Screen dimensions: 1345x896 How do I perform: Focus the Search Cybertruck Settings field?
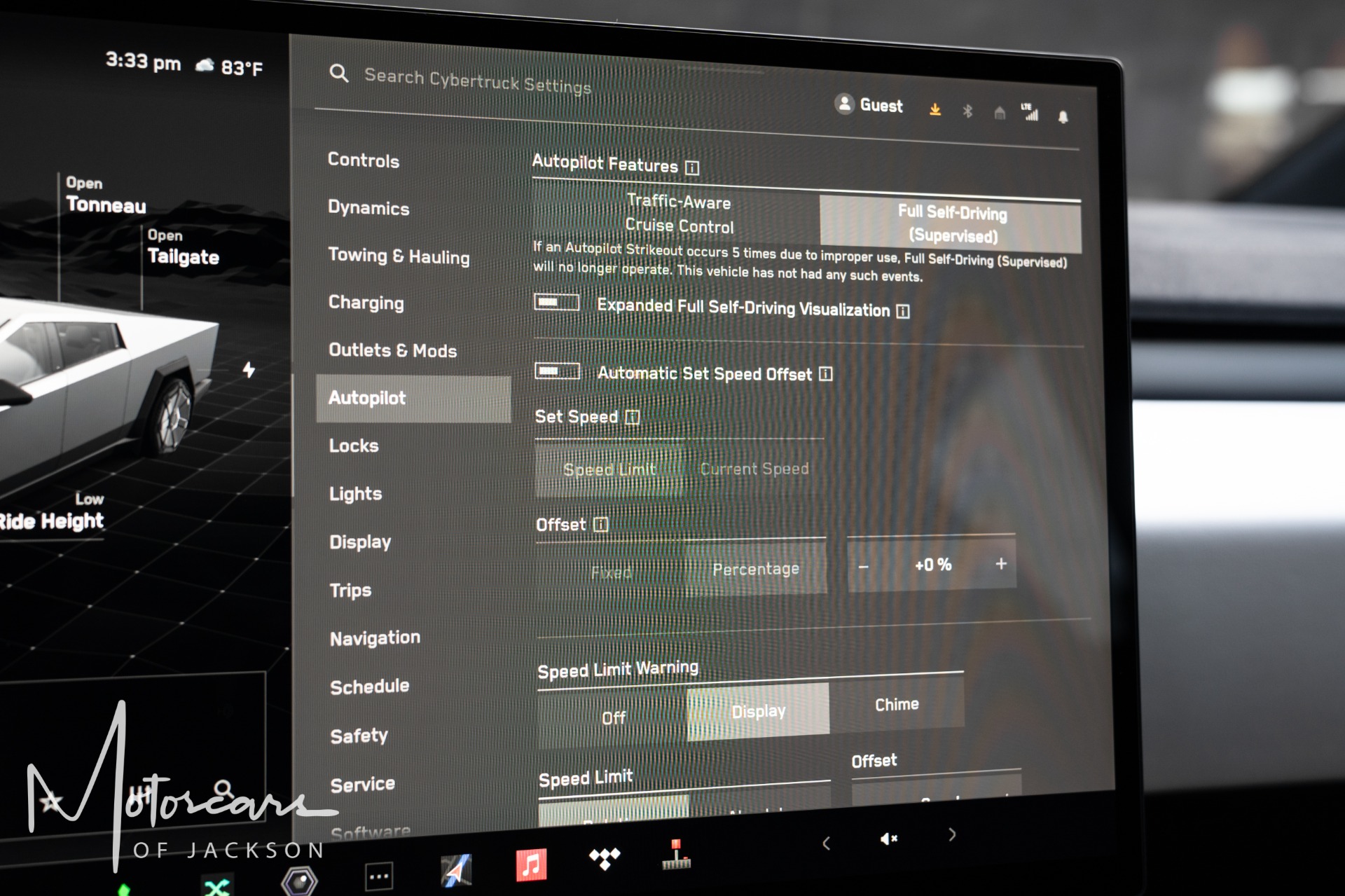477,81
